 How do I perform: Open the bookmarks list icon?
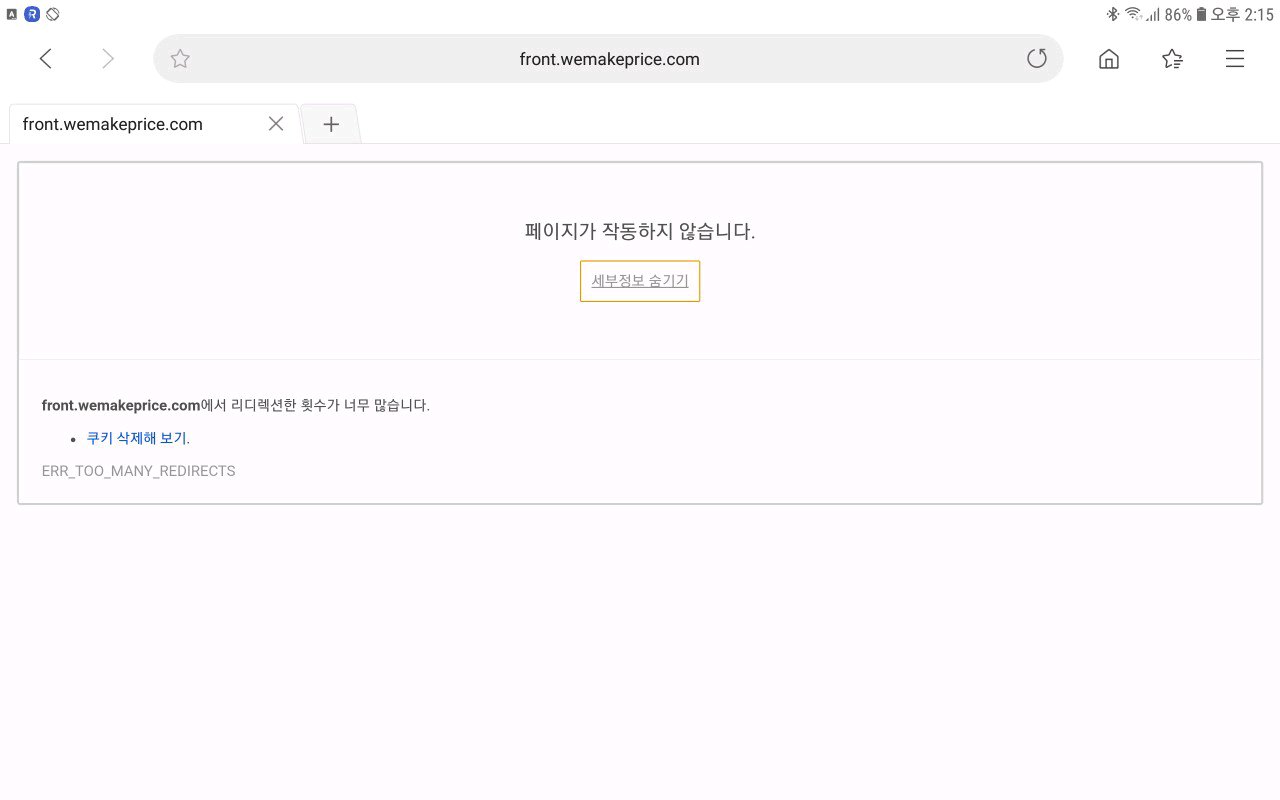point(1173,59)
